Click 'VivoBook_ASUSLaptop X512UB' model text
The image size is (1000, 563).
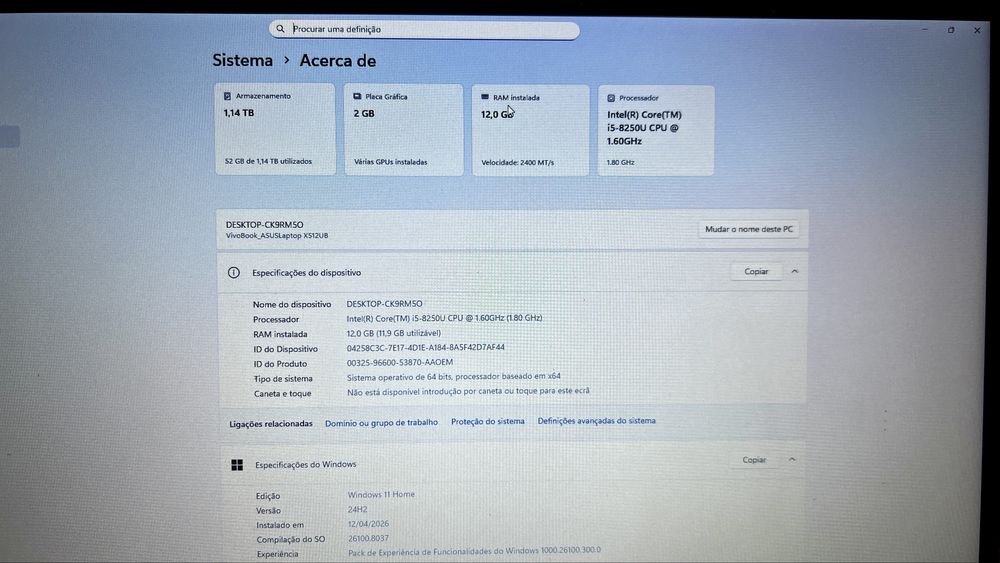[x=277, y=236]
